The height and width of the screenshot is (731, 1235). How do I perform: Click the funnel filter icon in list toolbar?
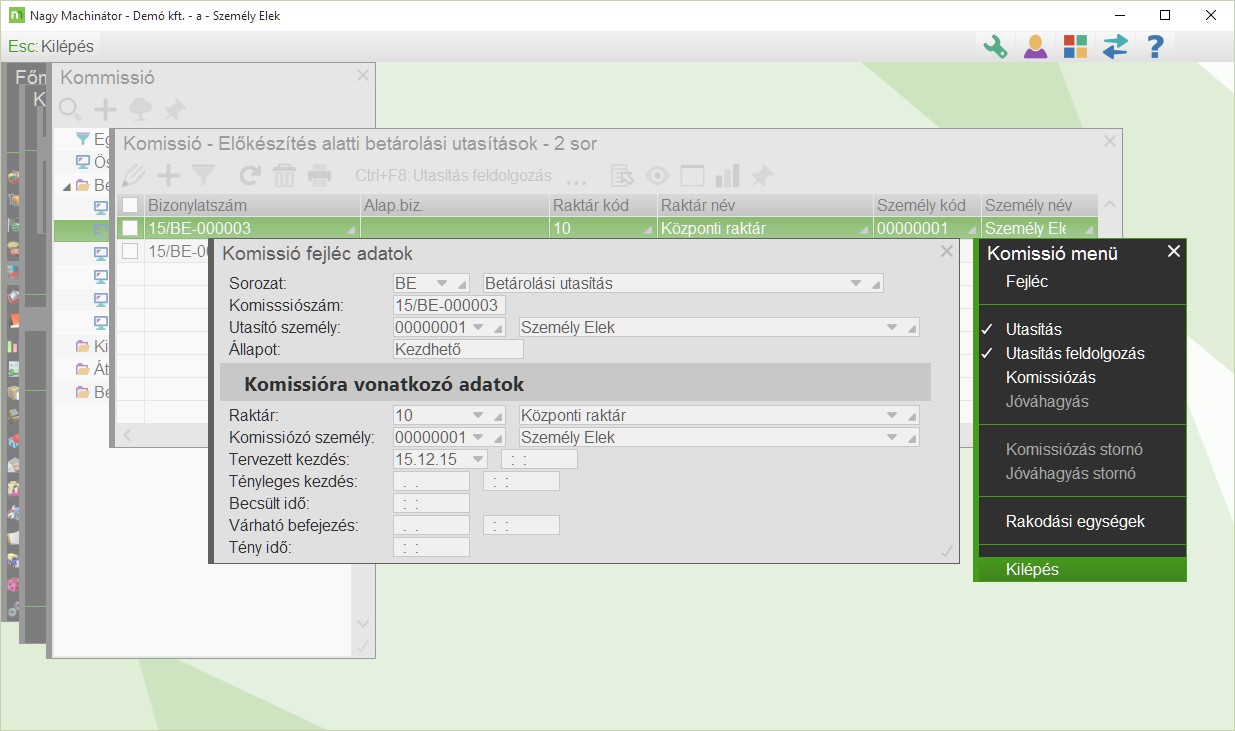[204, 175]
